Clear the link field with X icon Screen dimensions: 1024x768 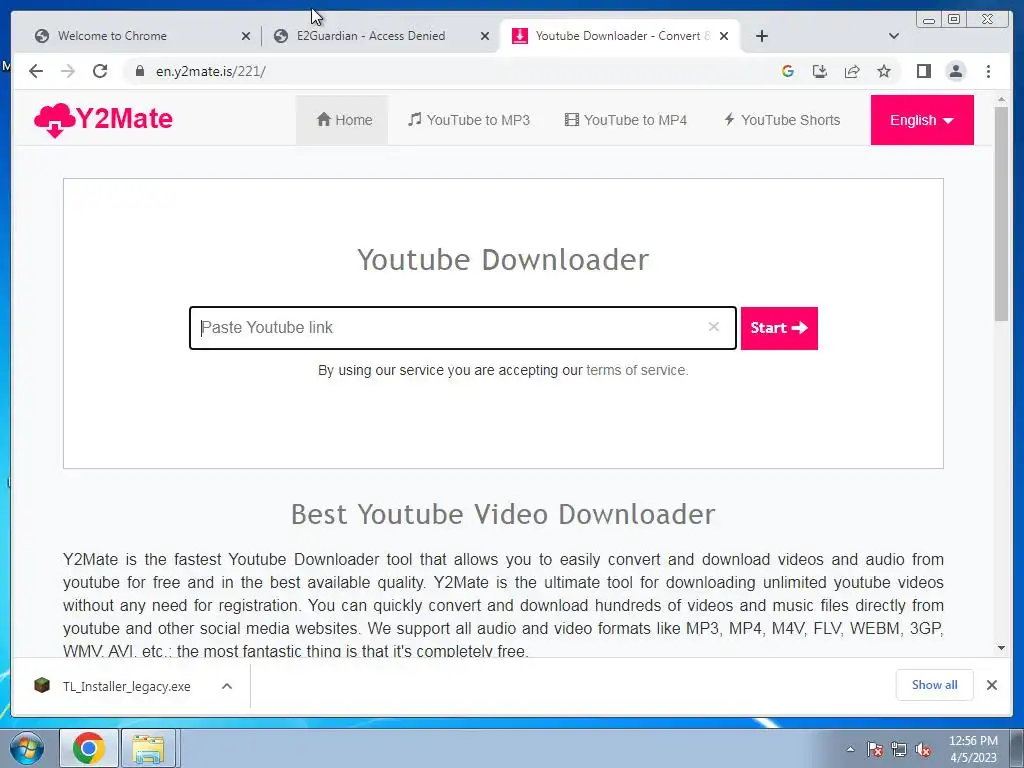(x=713, y=327)
